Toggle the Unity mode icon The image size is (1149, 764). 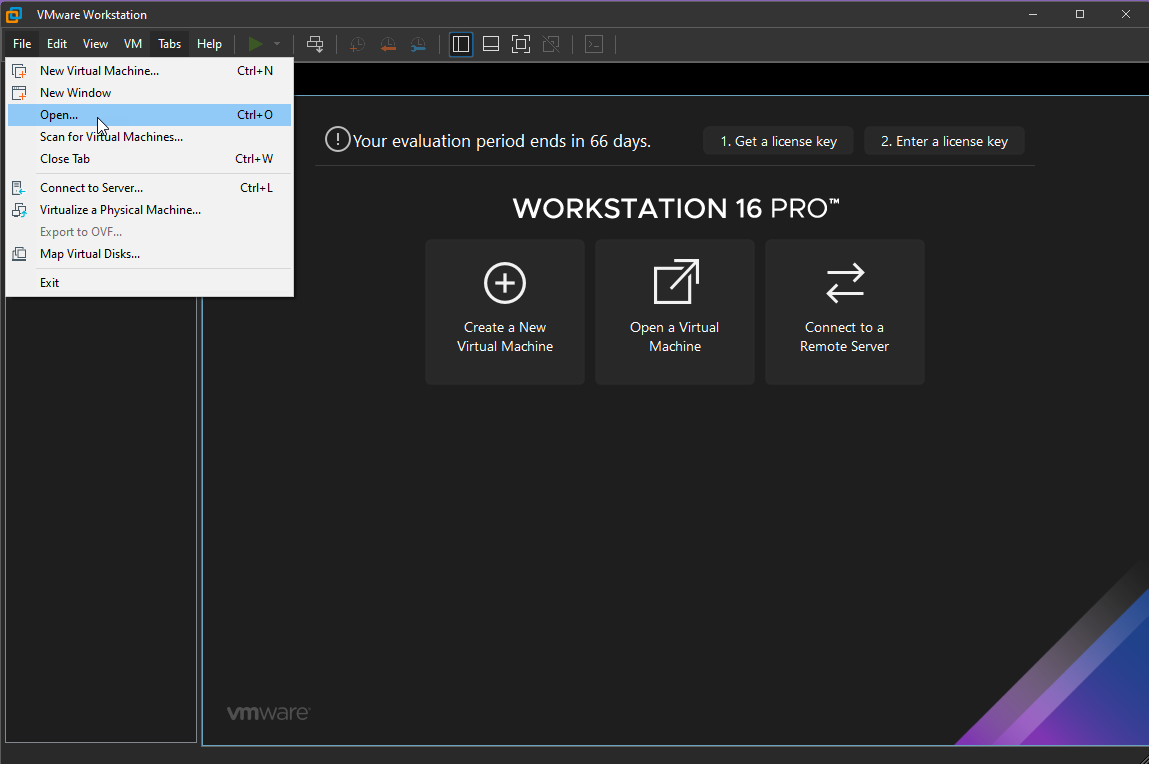click(551, 44)
